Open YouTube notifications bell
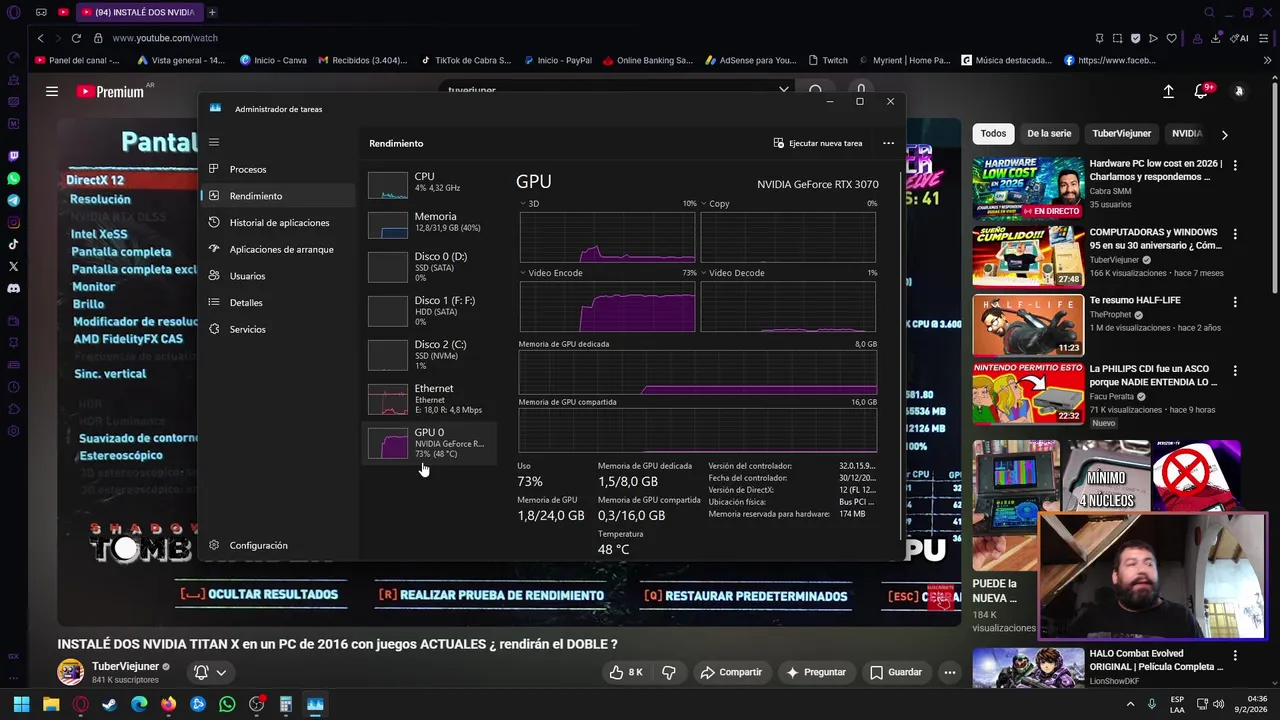 tap(1202, 91)
